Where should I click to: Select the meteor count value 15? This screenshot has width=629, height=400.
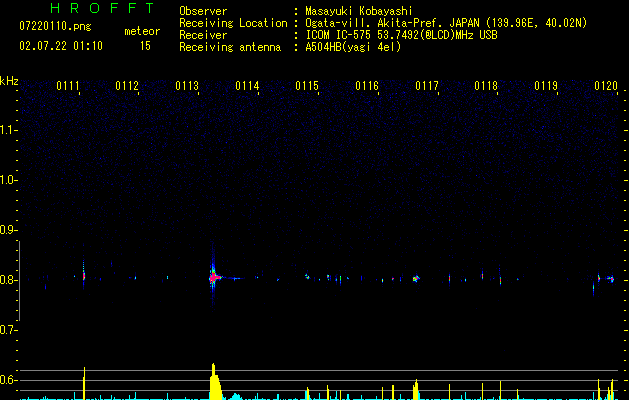pos(145,46)
